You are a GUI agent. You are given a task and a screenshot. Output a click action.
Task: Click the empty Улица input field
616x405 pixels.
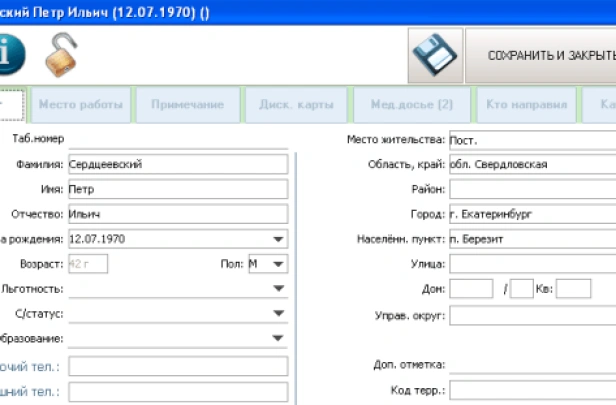[531, 264]
